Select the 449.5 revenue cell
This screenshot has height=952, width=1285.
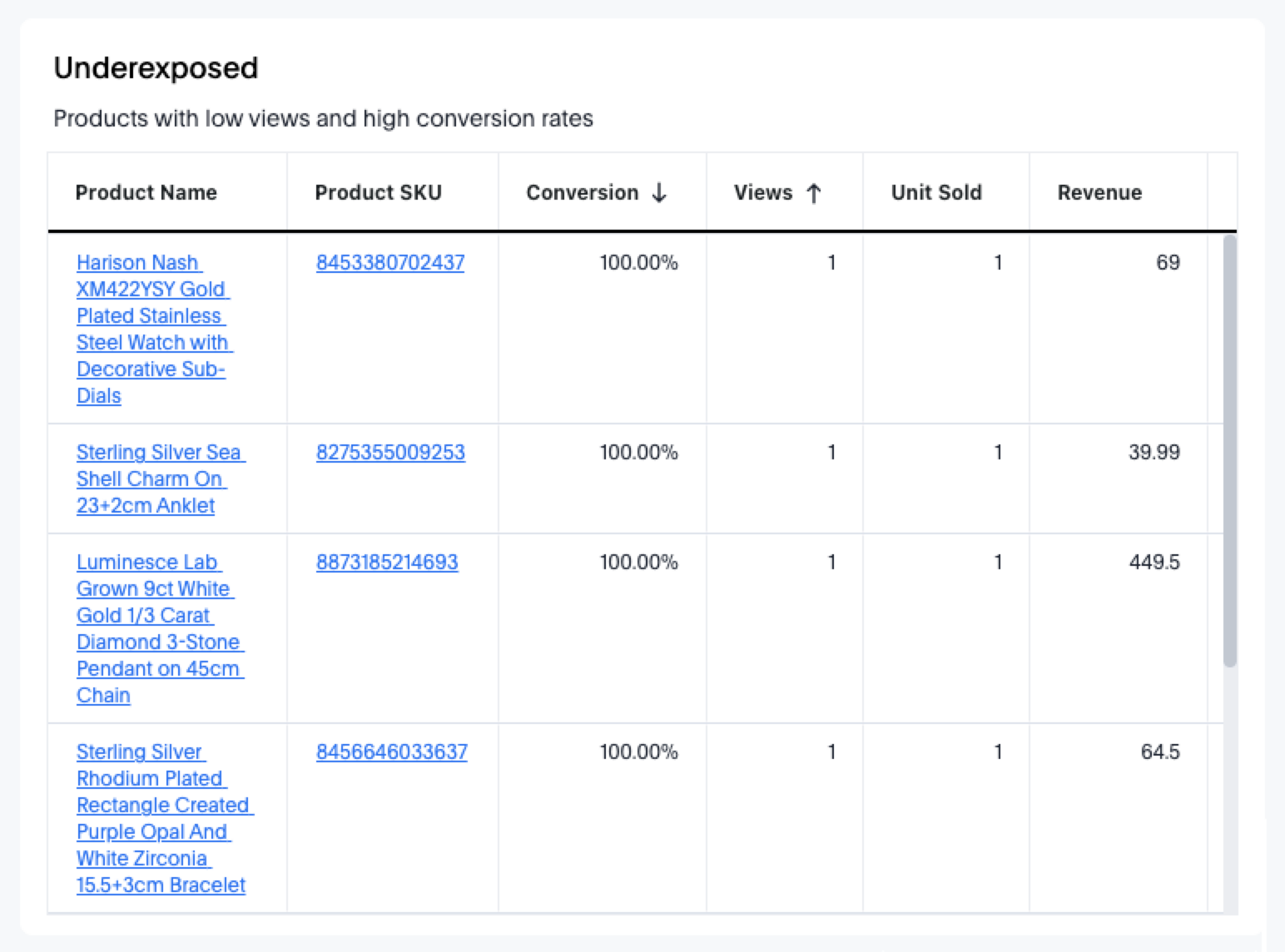tap(1154, 563)
